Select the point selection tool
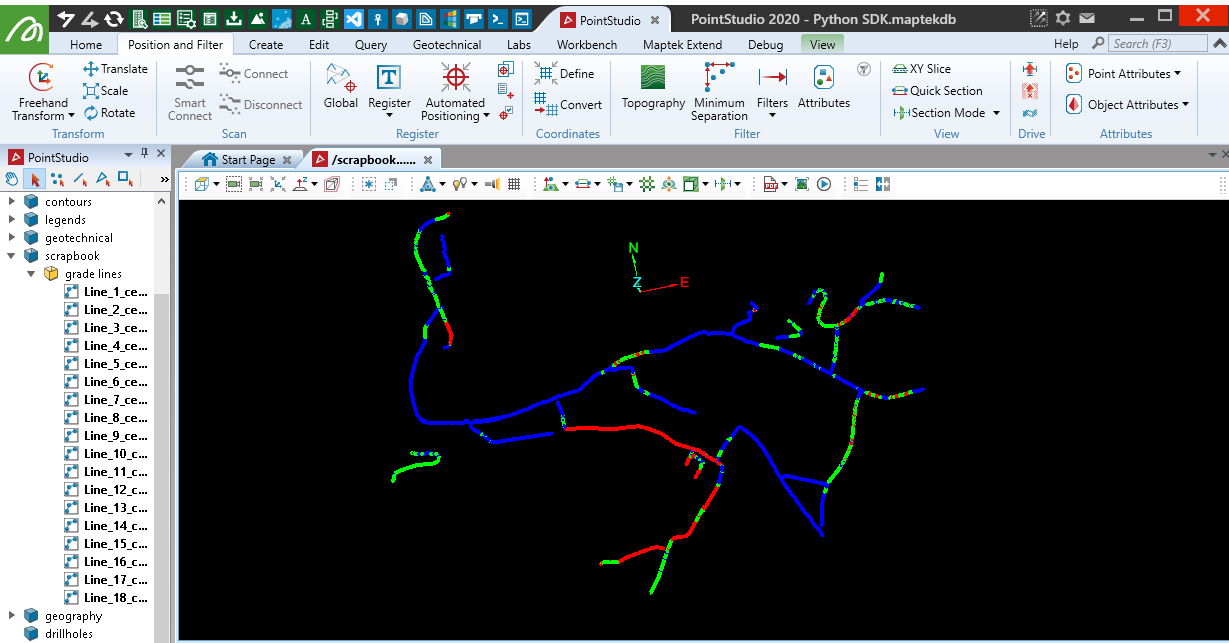This screenshot has height=643, width=1229. (57, 179)
